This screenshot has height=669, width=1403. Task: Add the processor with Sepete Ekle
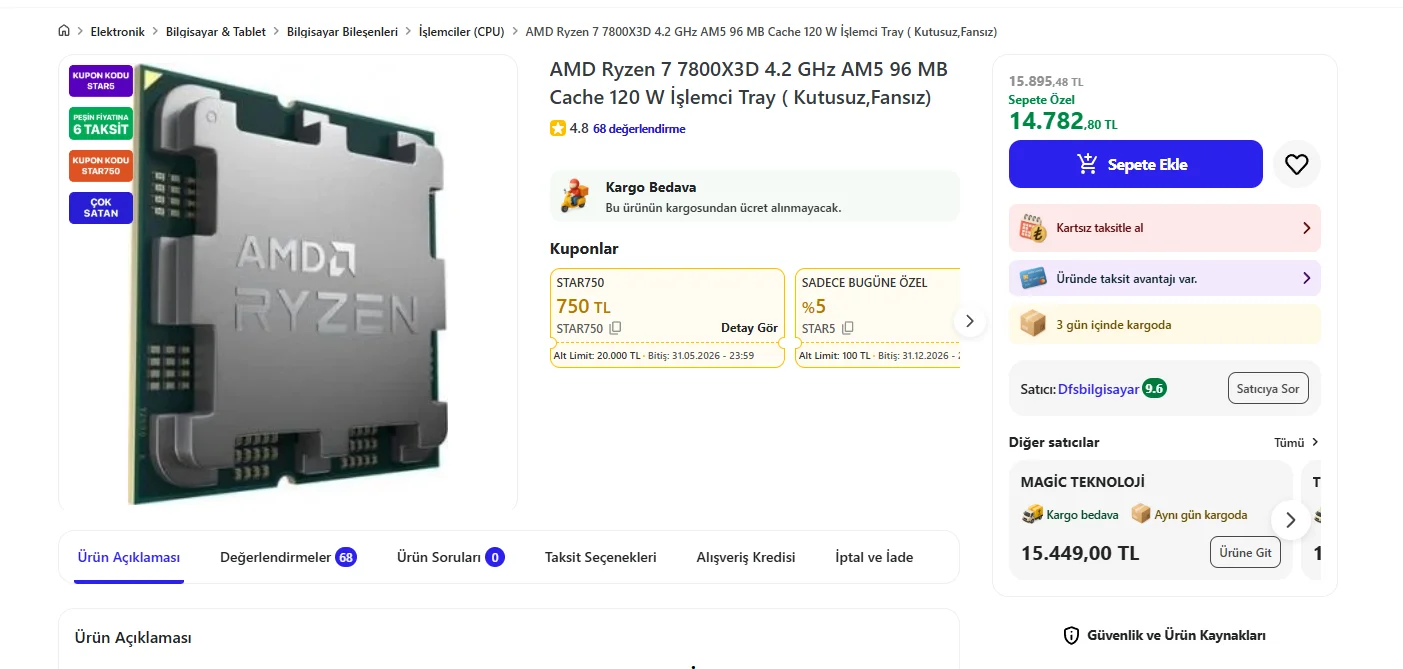[x=1136, y=164]
